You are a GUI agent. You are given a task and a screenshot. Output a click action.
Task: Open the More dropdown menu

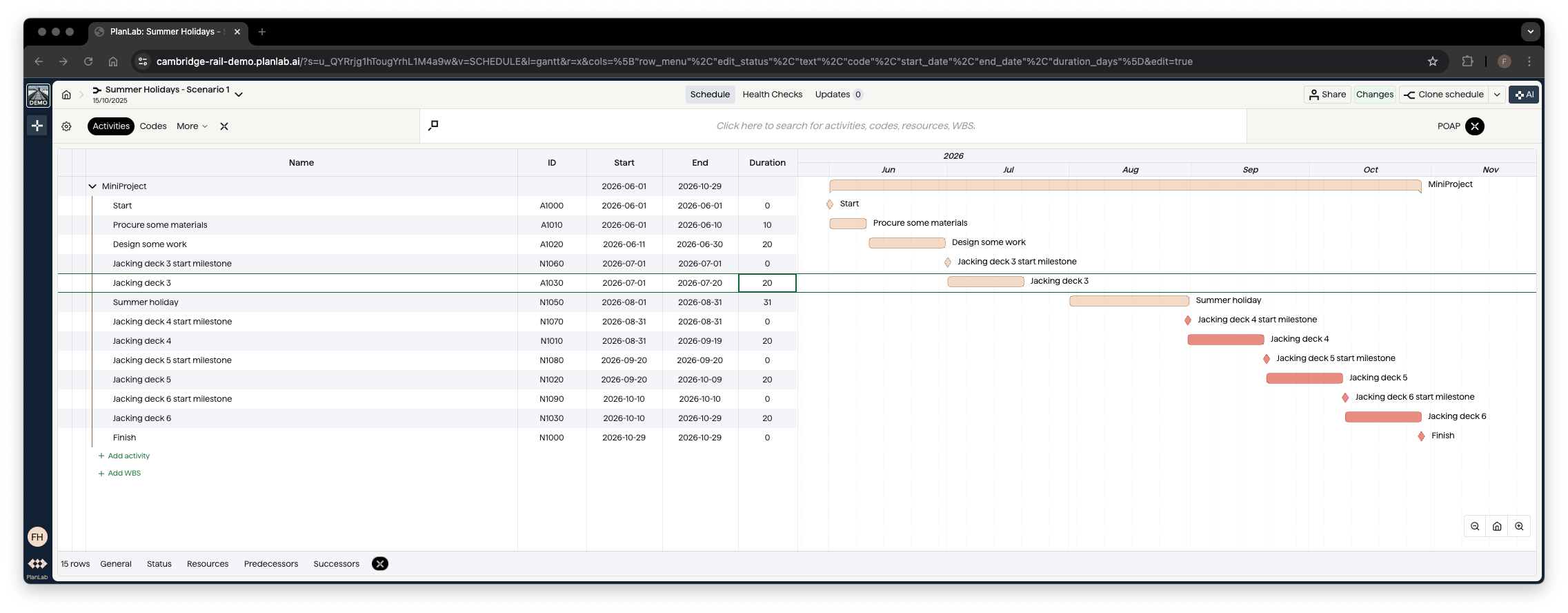192,126
